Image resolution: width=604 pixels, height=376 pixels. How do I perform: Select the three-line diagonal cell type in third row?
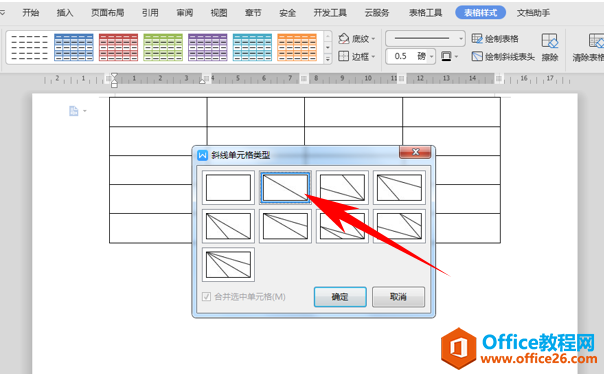coord(228,265)
